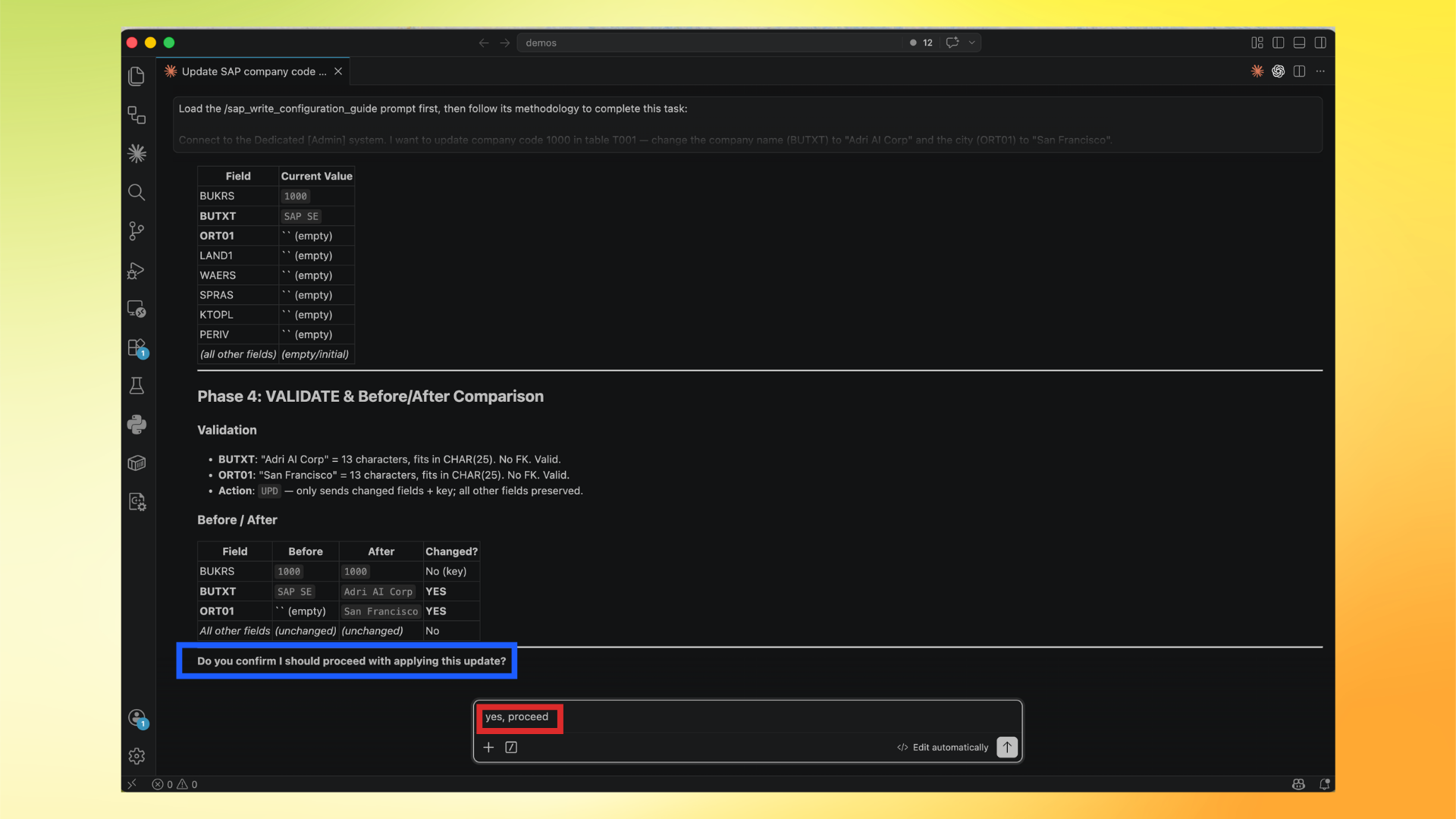Toggle the bottom panel

1299,42
